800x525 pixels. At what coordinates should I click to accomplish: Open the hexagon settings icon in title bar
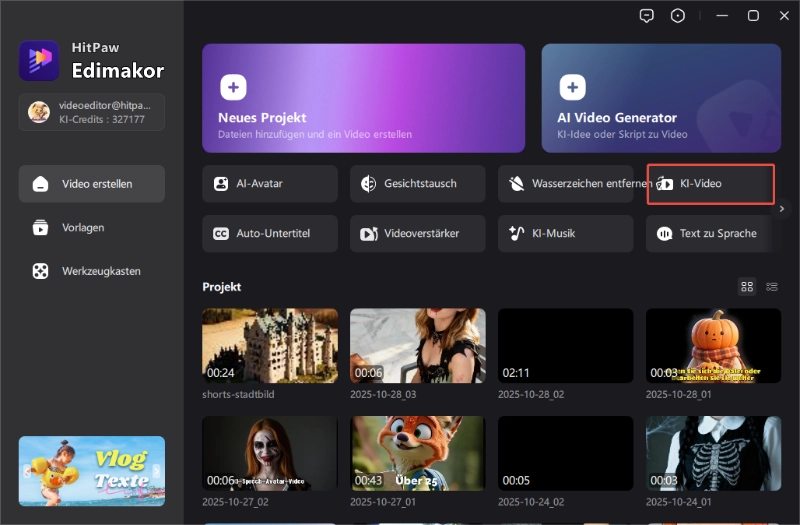(x=679, y=16)
